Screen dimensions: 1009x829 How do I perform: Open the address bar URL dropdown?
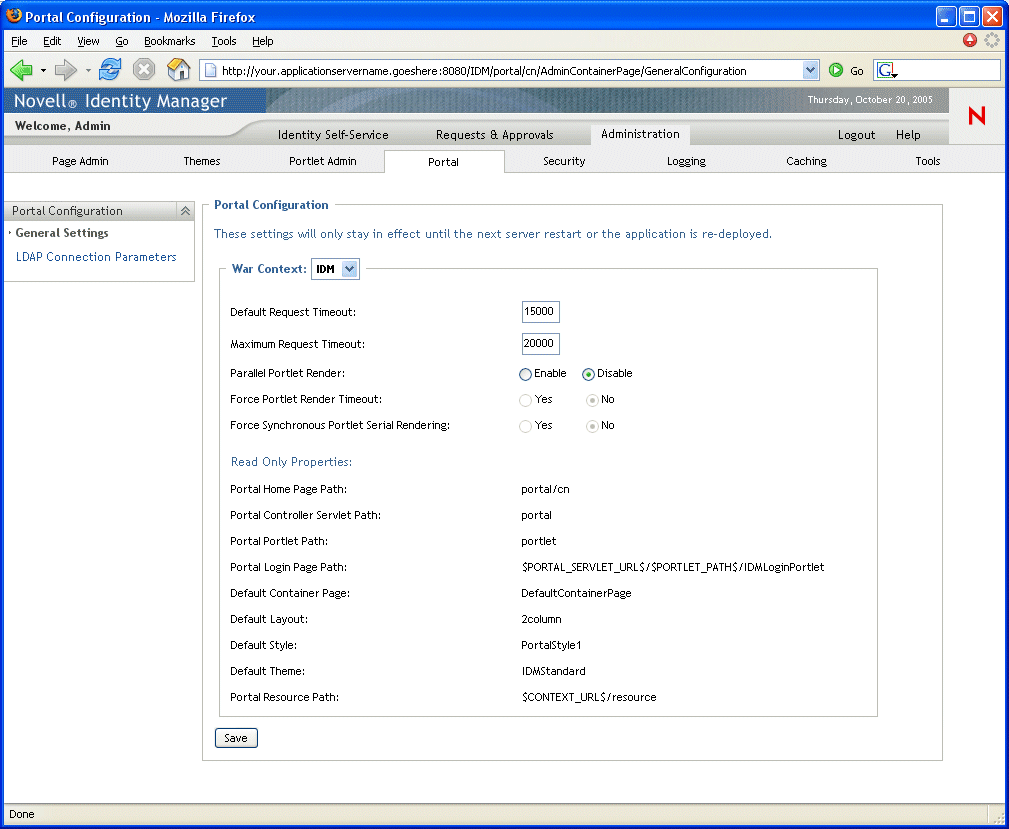(810, 70)
